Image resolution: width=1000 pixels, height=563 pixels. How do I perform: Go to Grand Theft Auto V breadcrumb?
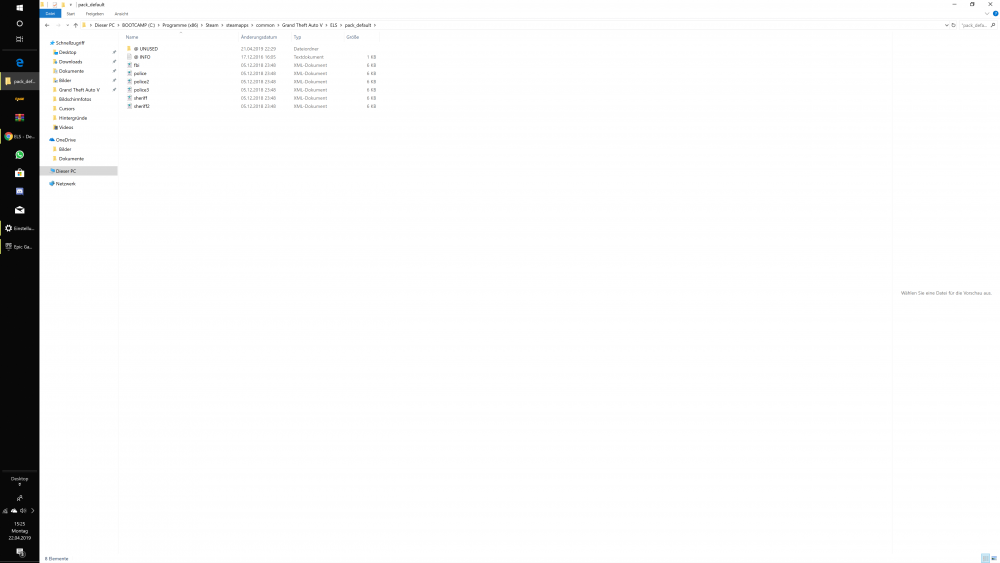(x=302, y=25)
